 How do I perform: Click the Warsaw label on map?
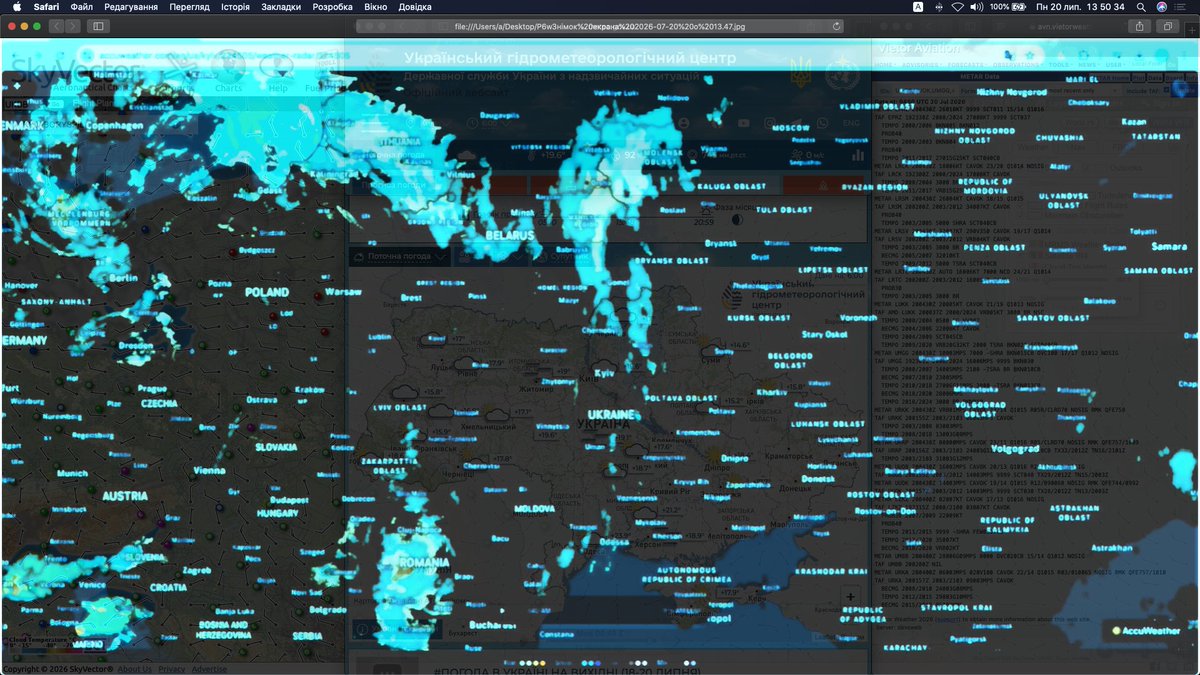pos(343,292)
